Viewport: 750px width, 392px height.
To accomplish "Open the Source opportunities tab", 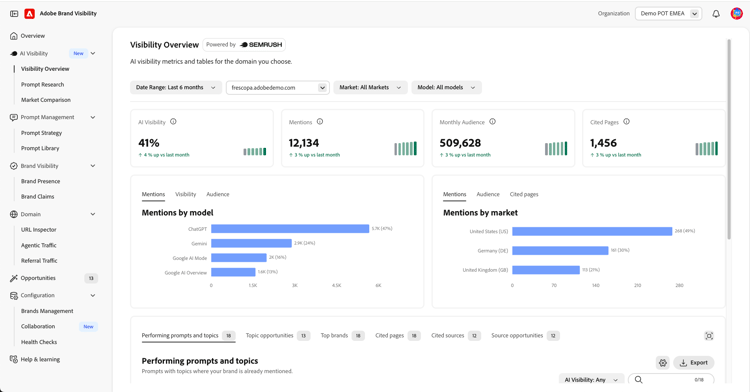I will point(525,336).
